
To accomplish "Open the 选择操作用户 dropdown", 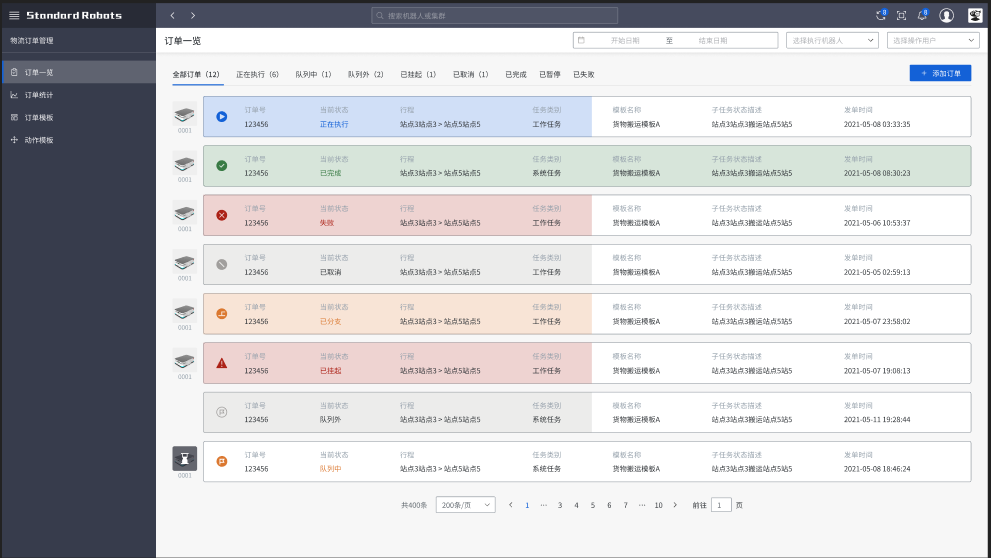I will tap(933, 40).
